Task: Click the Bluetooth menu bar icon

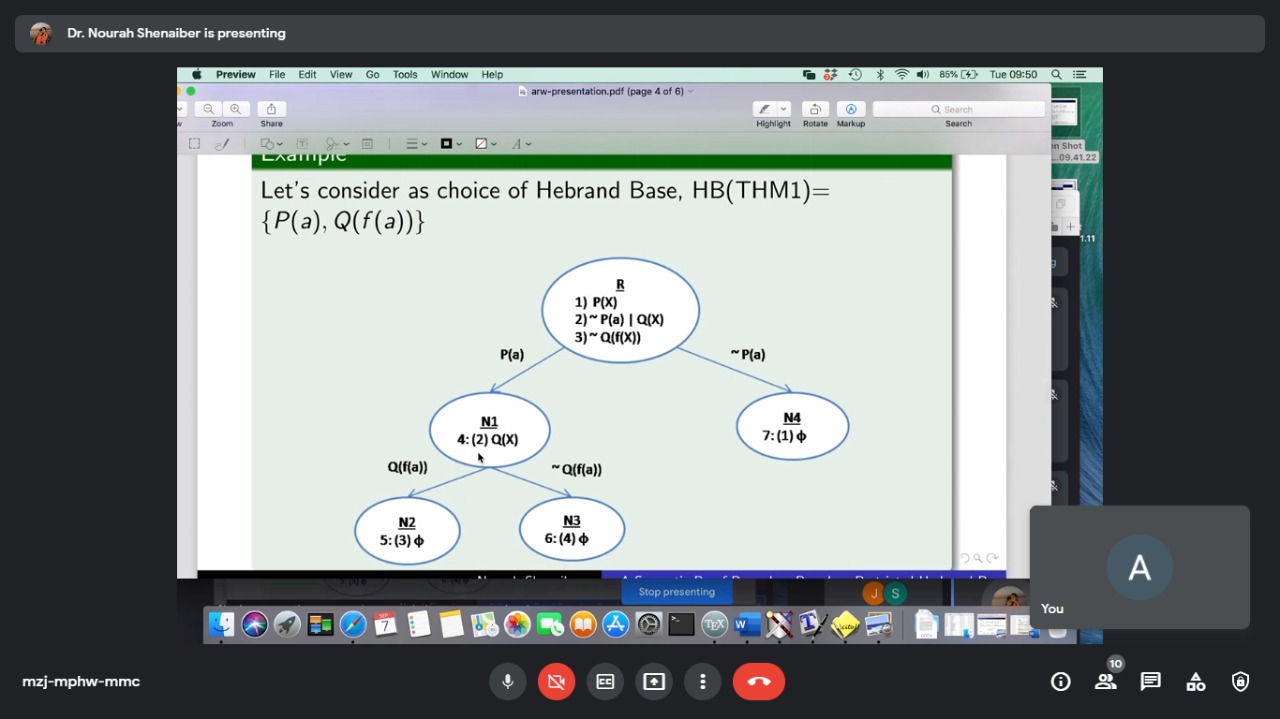Action: pos(880,74)
